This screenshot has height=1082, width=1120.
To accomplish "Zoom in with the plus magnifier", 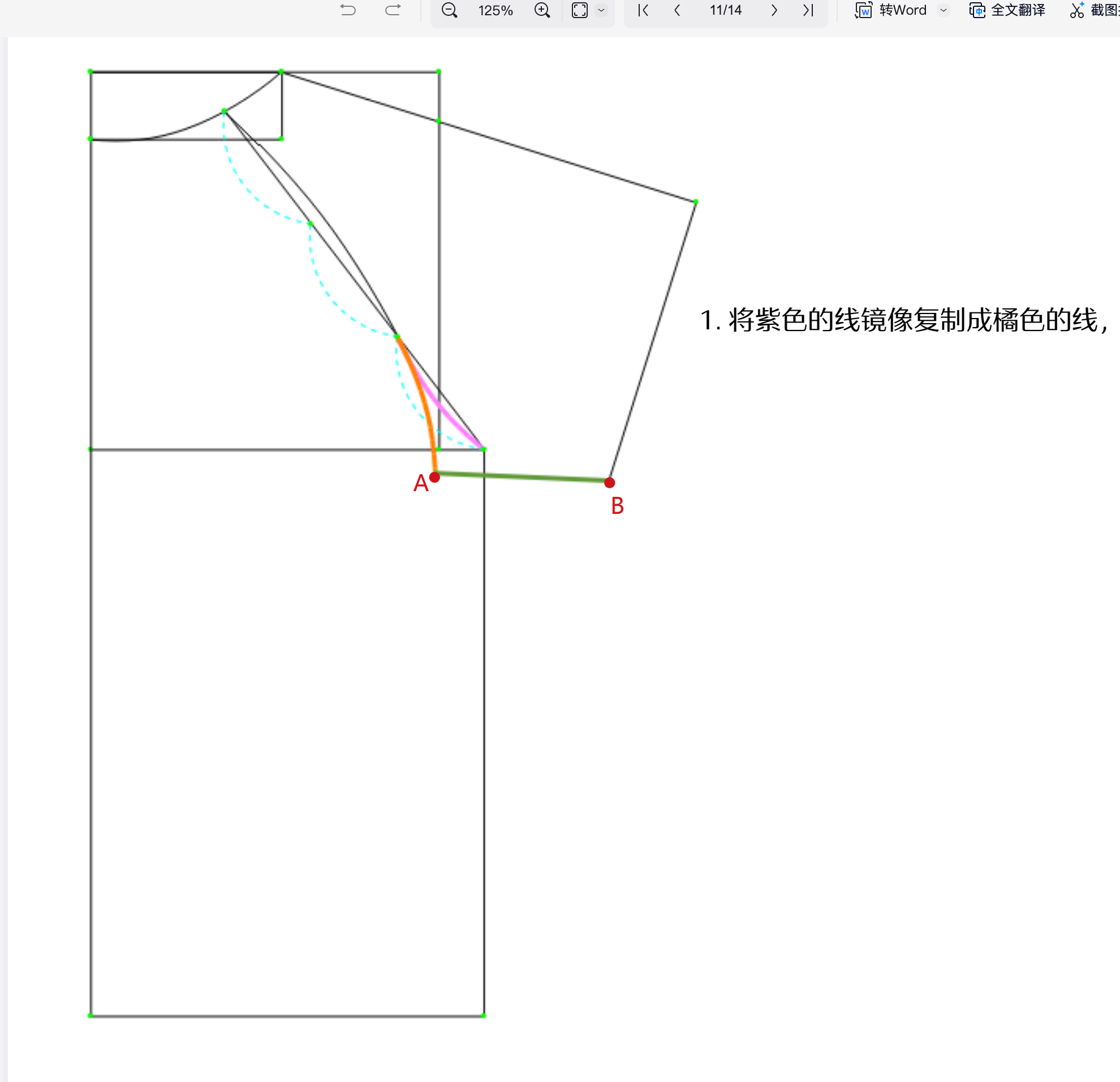I will pyautogui.click(x=542, y=10).
